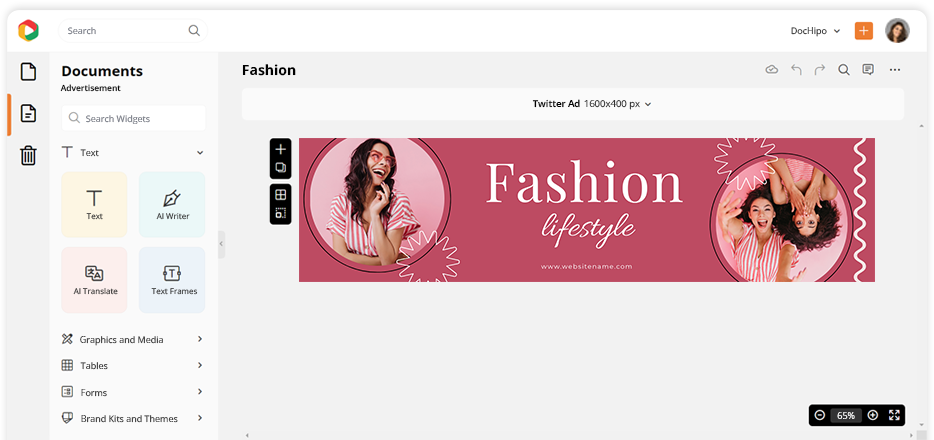Click the cloud save icon
Image resolution: width=934 pixels, height=440 pixels.
(771, 70)
